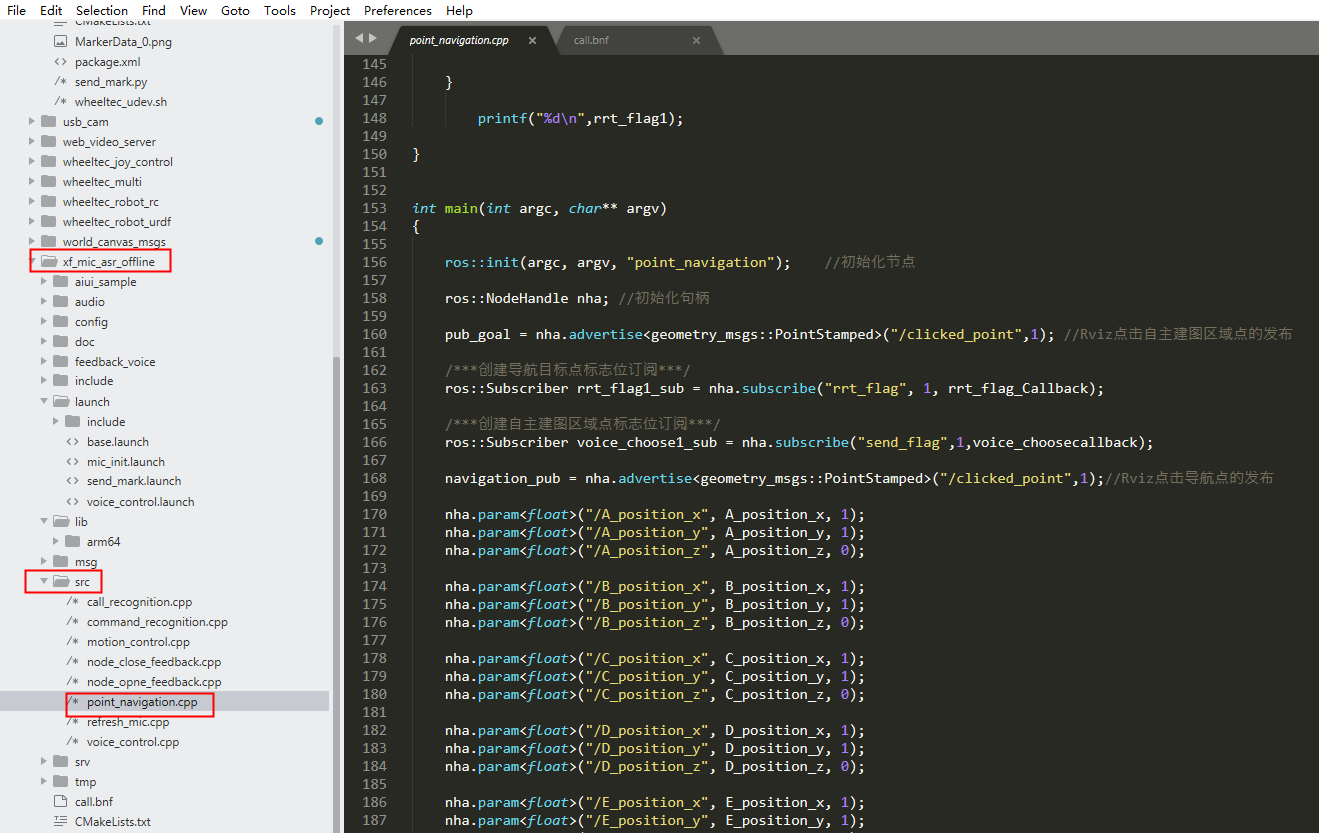Open the Goto menu

tap(235, 10)
